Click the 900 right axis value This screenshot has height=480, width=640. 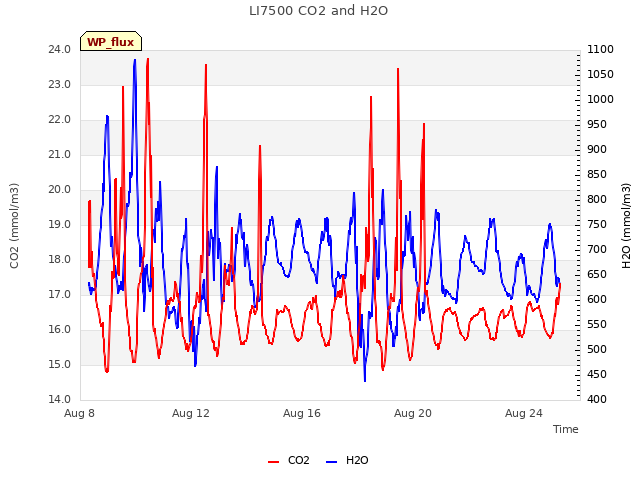coord(597,149)
